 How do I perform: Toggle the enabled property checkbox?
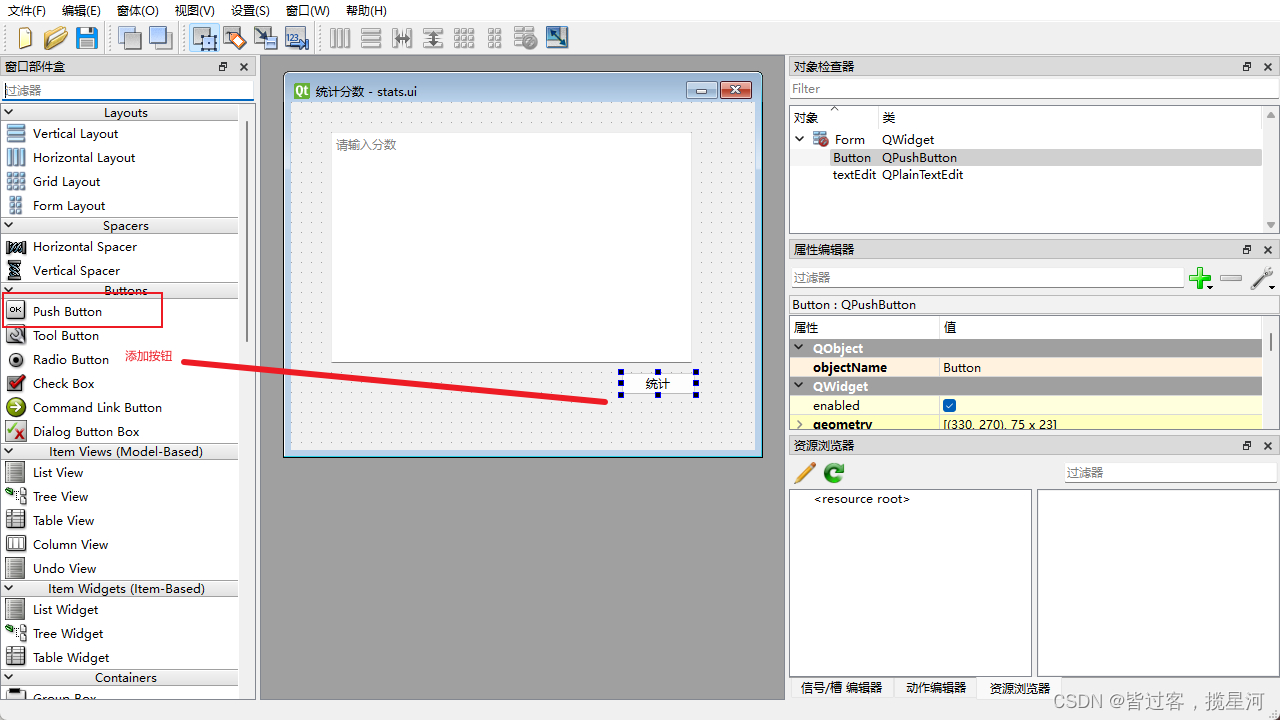[950, 406]
